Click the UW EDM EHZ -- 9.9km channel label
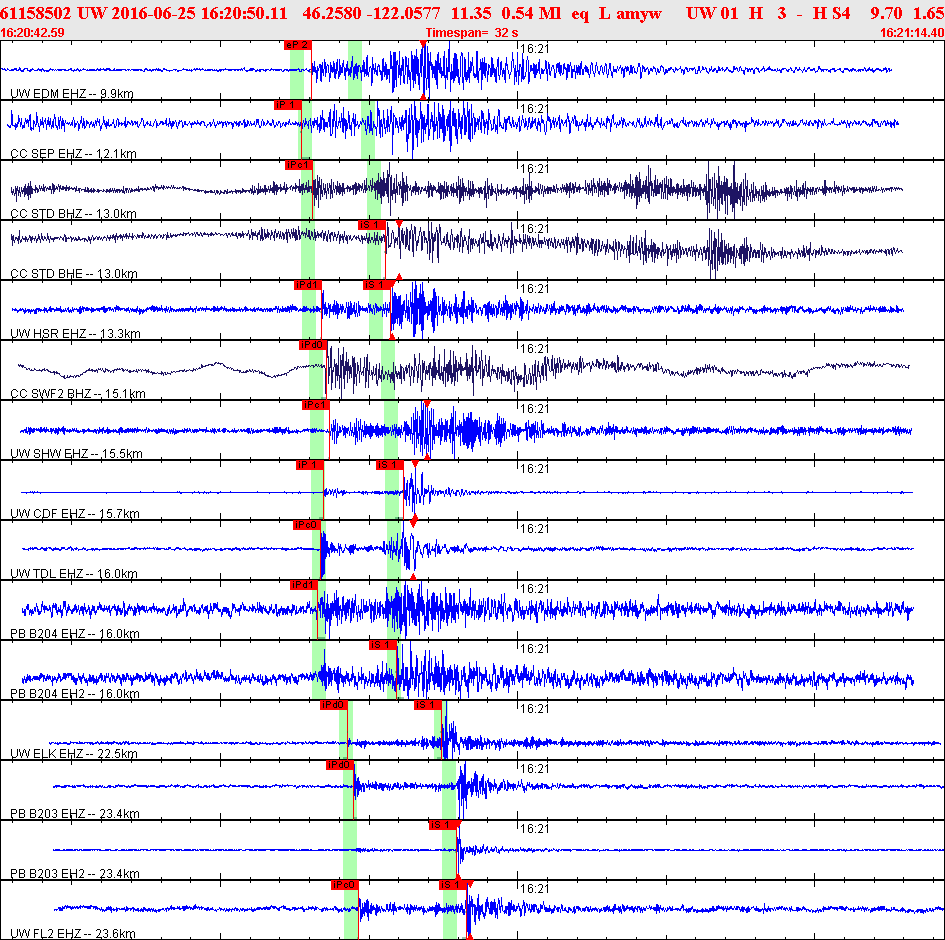Image resolution: width=945 pixels, height=940 pixels. point(72,93)
